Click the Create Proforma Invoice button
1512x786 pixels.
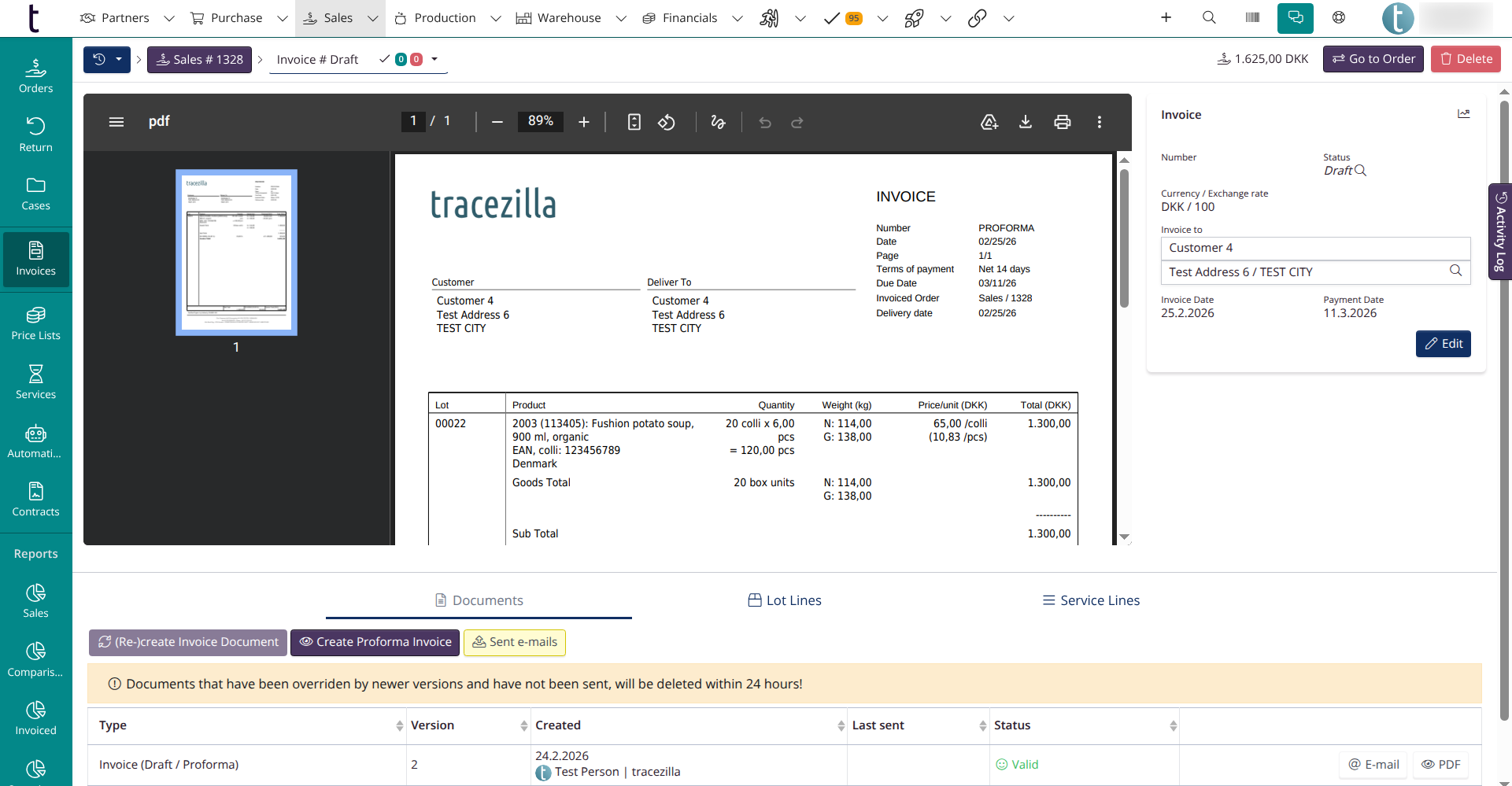(x=375, y=642)
